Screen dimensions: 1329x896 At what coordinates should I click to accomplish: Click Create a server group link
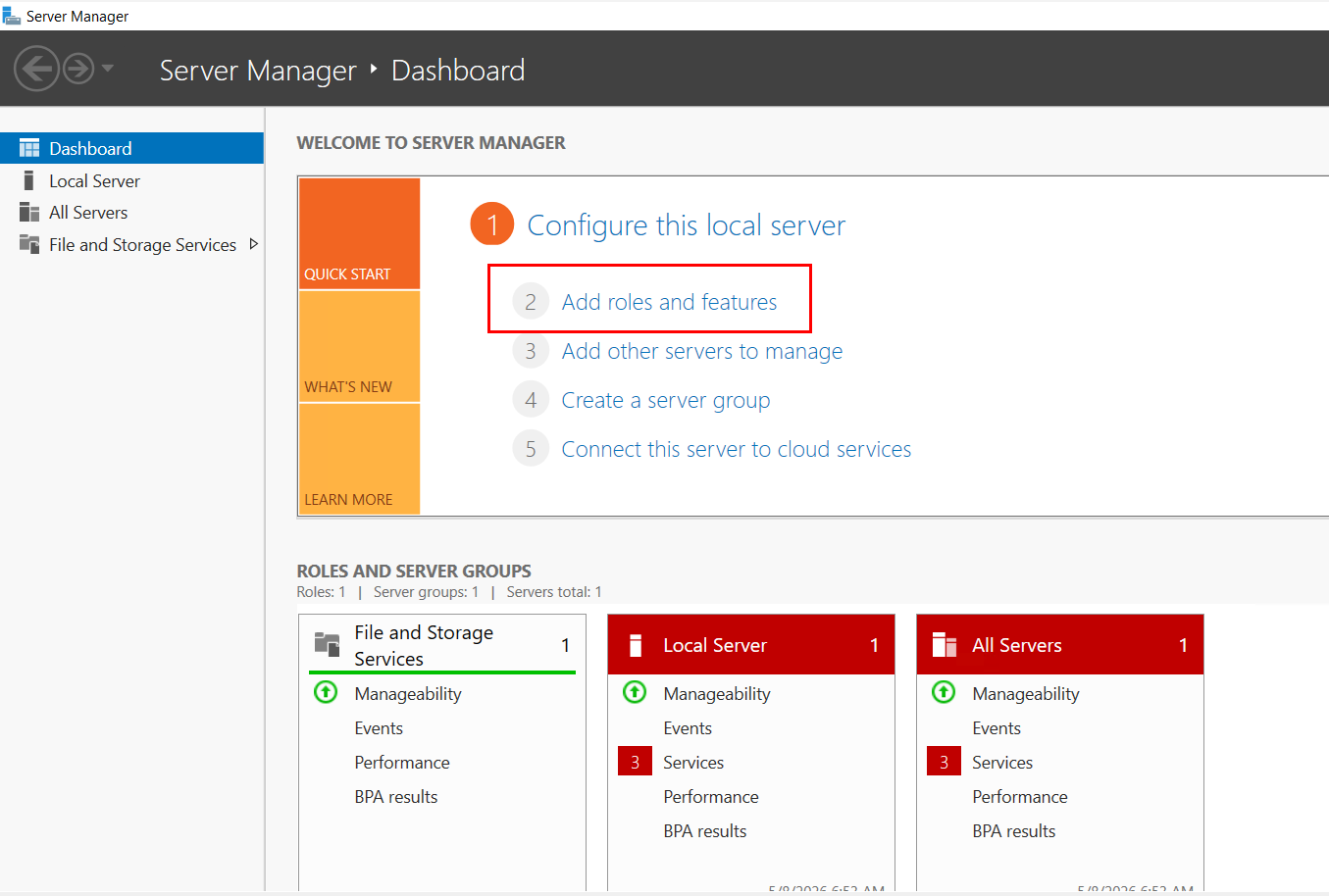tap(666, 400)
